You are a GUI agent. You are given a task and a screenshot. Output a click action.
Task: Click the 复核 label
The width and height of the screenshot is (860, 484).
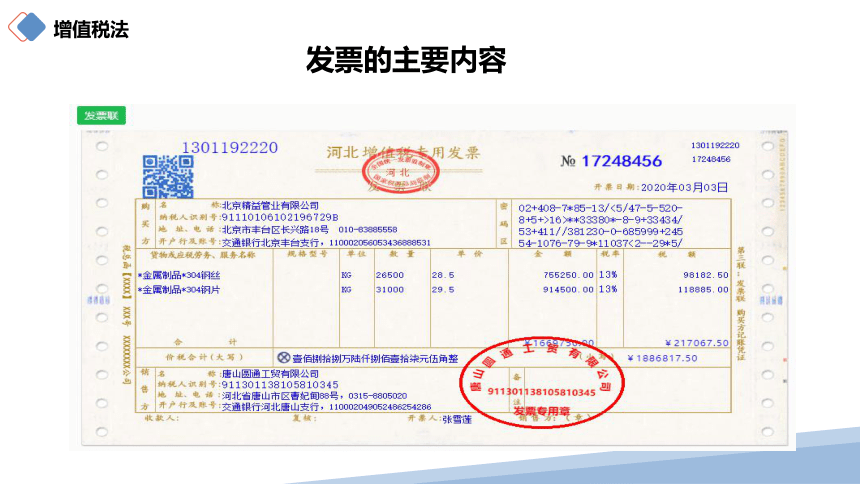tap(303, 418)
